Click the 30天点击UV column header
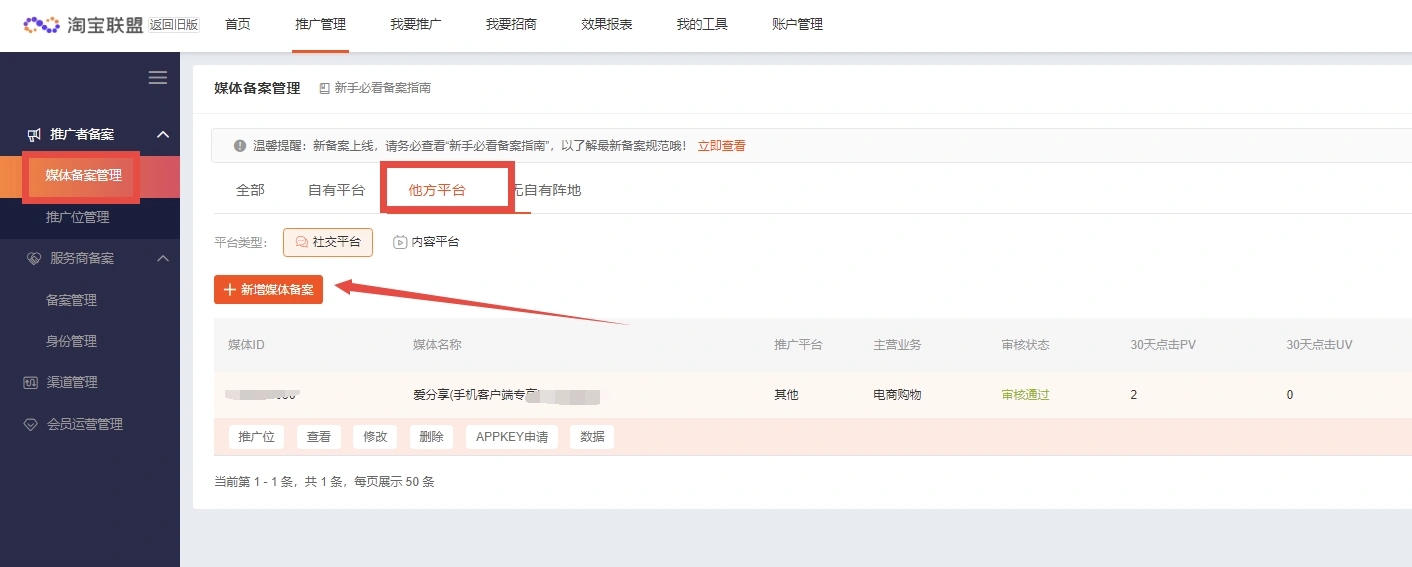 (x=1319, y=345)
